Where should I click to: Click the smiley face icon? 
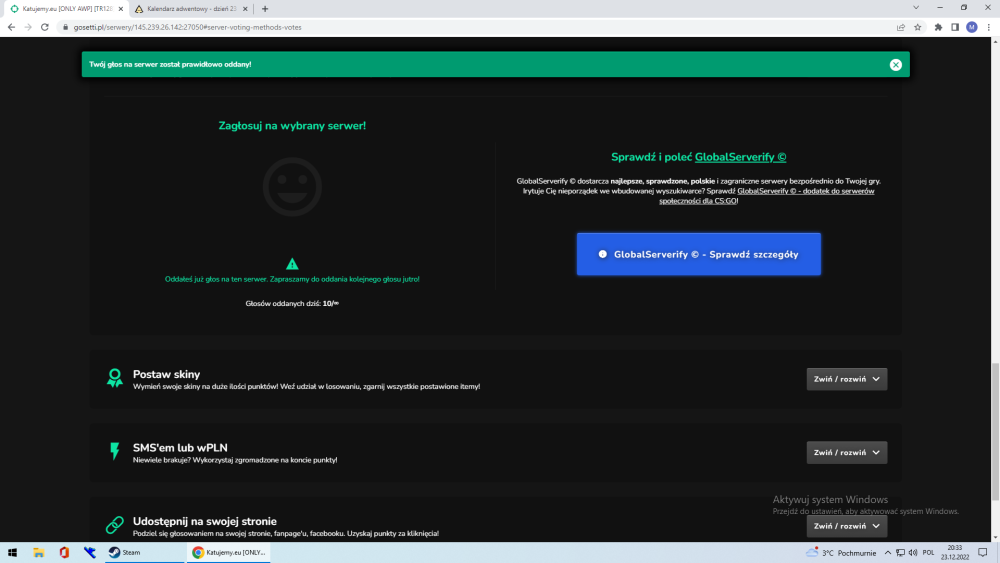[292, 187]
